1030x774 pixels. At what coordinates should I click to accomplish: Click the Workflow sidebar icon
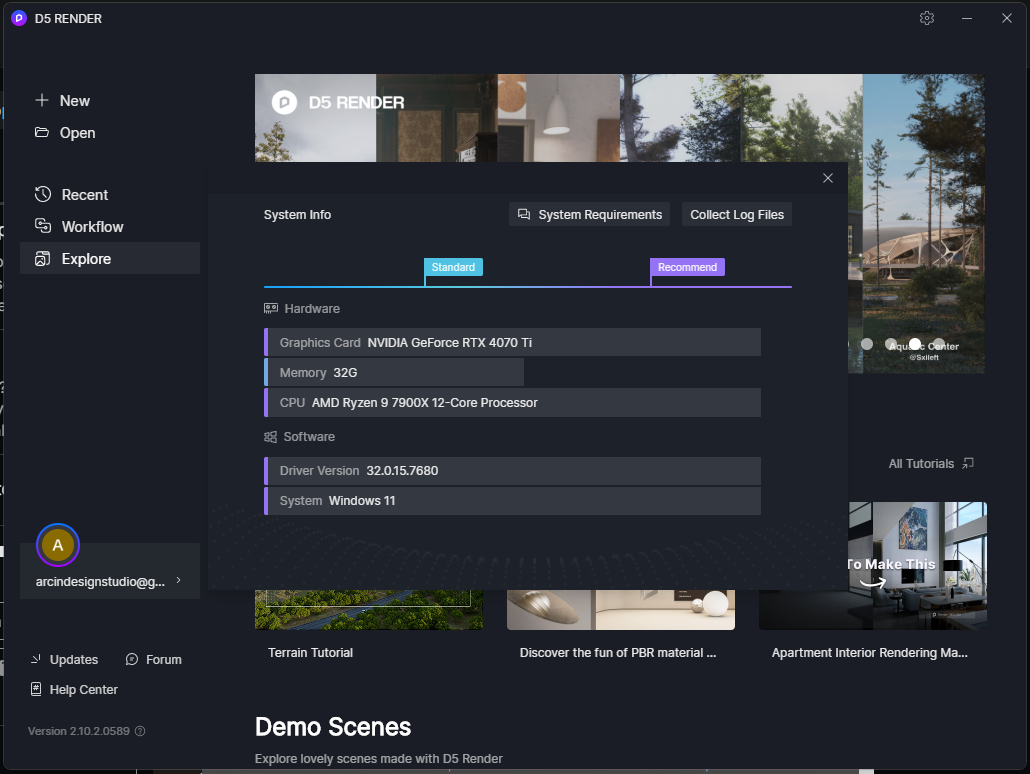pos(43,226)
